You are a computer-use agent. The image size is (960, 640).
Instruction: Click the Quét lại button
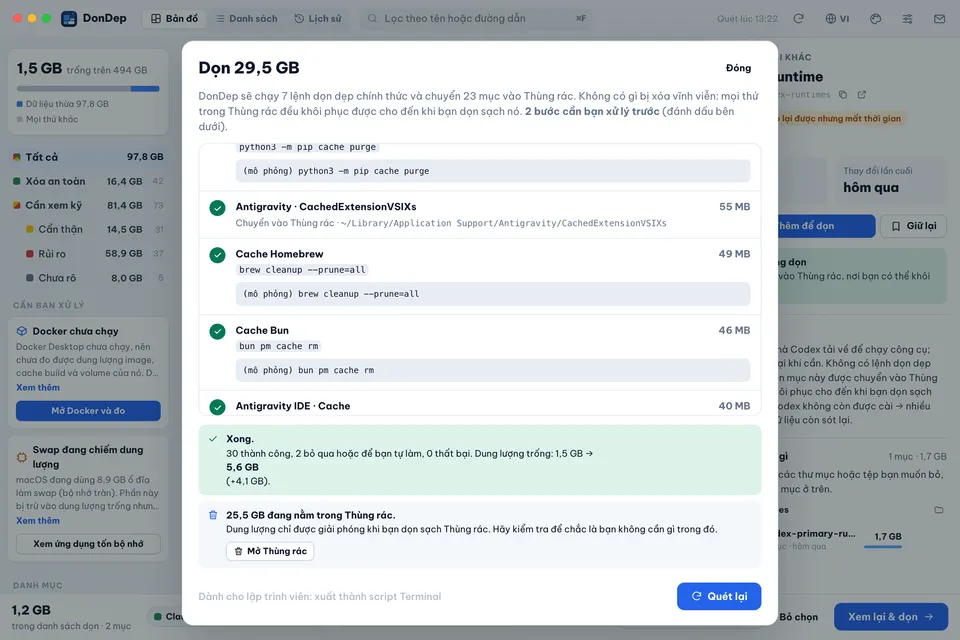tap(719, 596)
